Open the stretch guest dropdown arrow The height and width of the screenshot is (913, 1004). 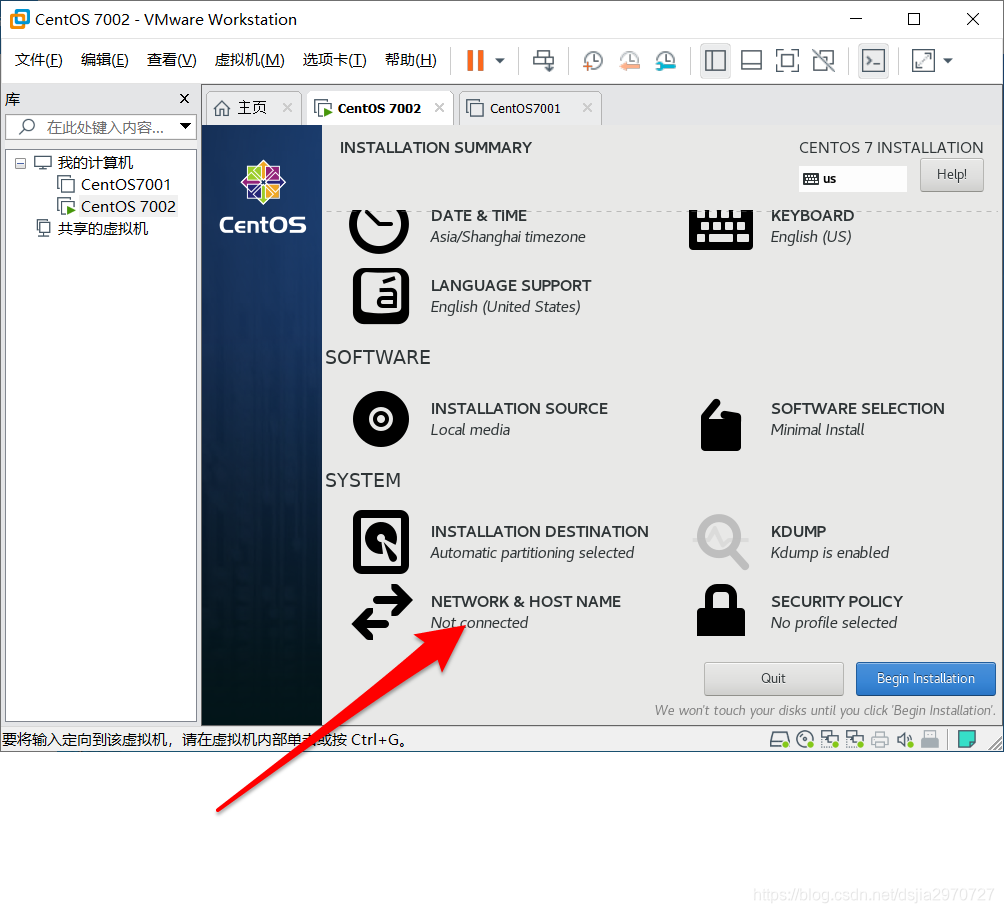948,61
